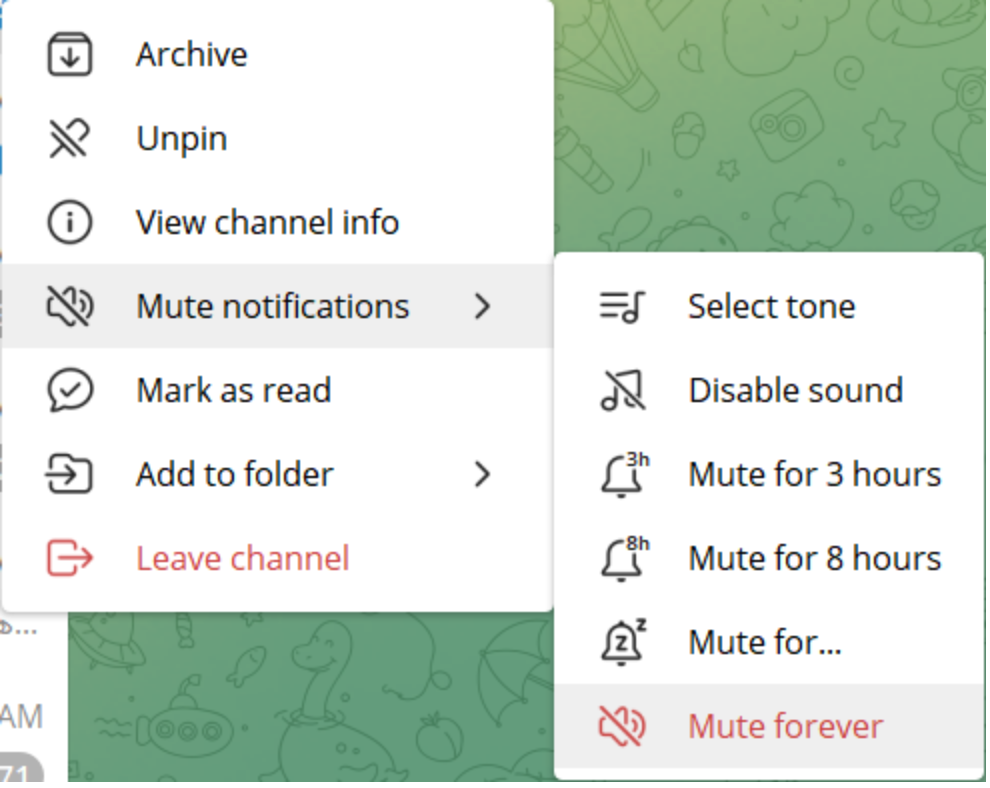This screenshot has height=788, width=990.
Task: Expand the Add to folder submenu arrow
Action: pos(483,474)
